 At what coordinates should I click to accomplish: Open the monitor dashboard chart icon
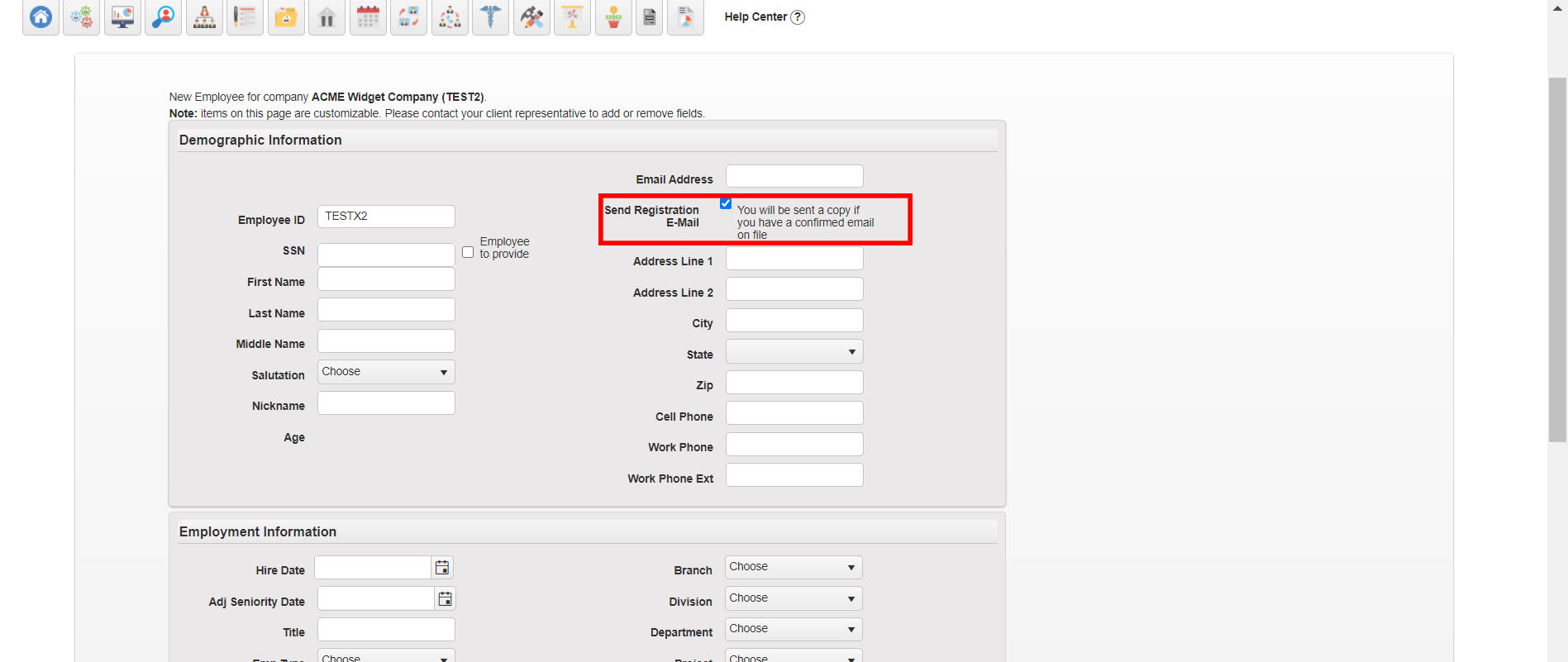click(122, 17)
